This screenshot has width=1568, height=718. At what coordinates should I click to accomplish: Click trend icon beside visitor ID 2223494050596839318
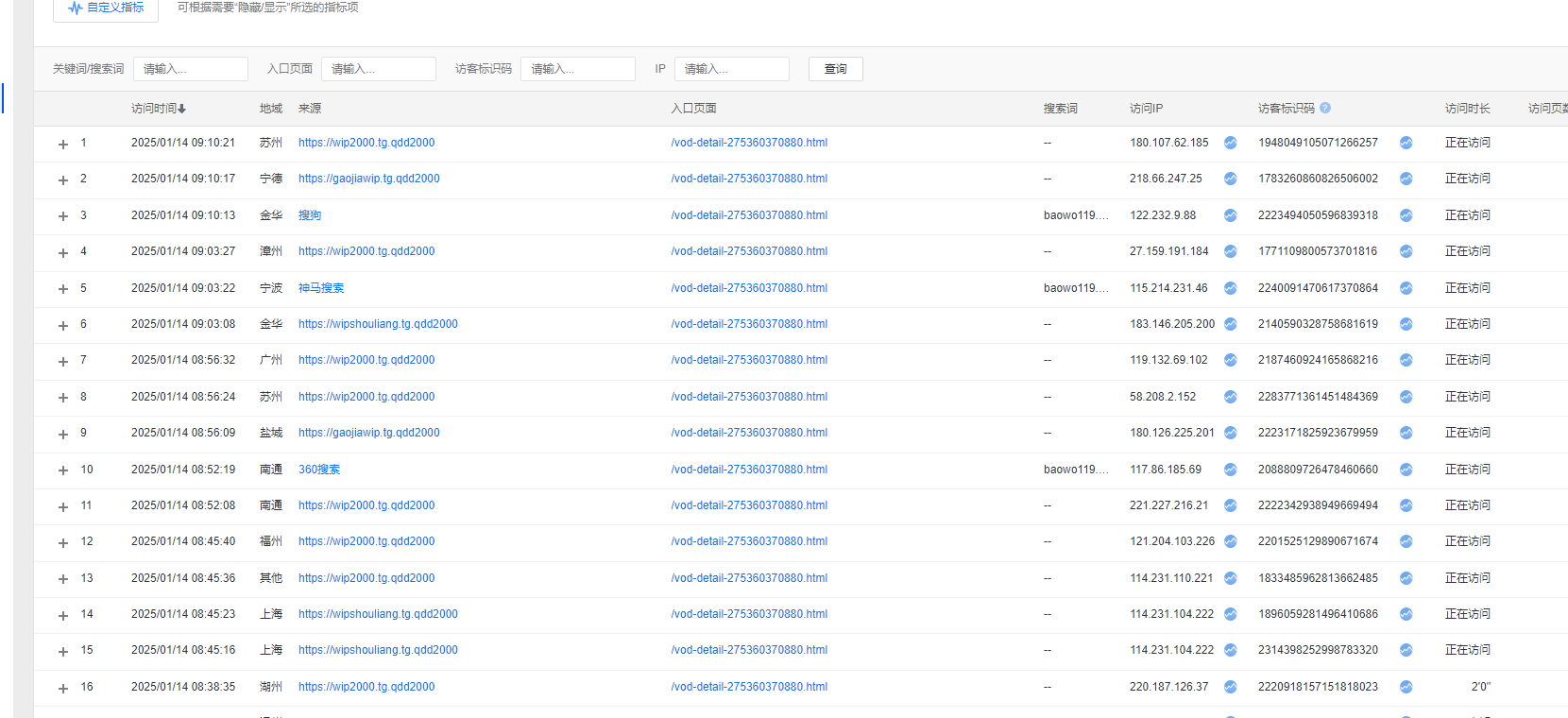click(x=1406, y=215)
